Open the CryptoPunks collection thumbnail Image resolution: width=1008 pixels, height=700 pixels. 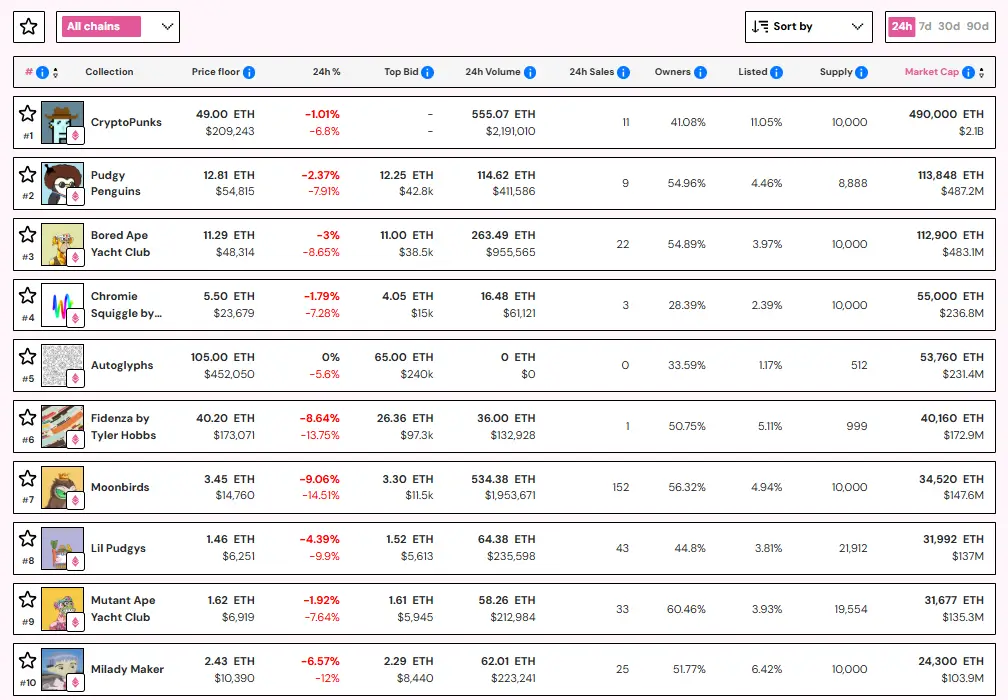click(x=62, y=122)
